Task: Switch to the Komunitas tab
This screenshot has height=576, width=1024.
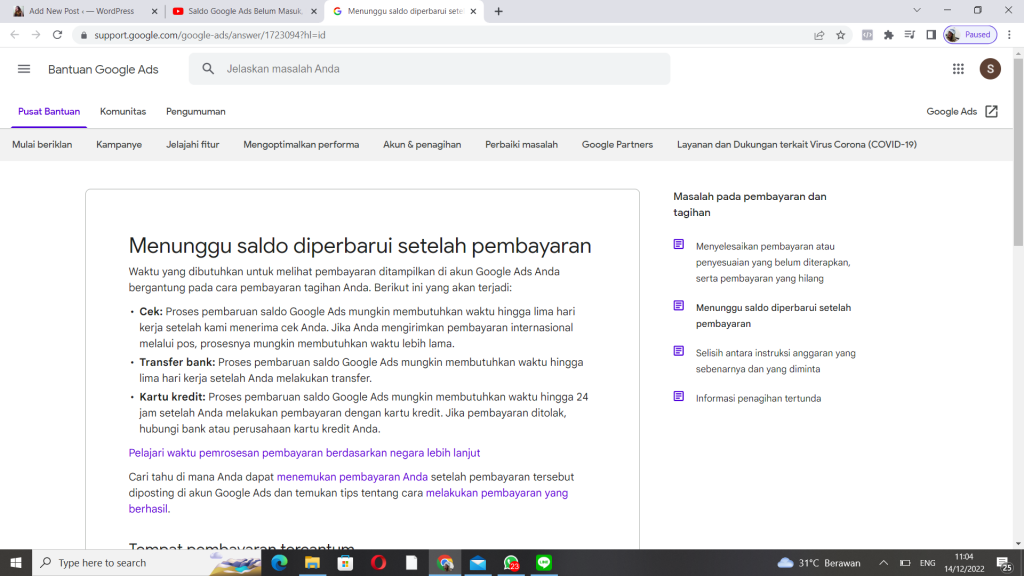Action: pyautogui.click(x=123, y=111)
